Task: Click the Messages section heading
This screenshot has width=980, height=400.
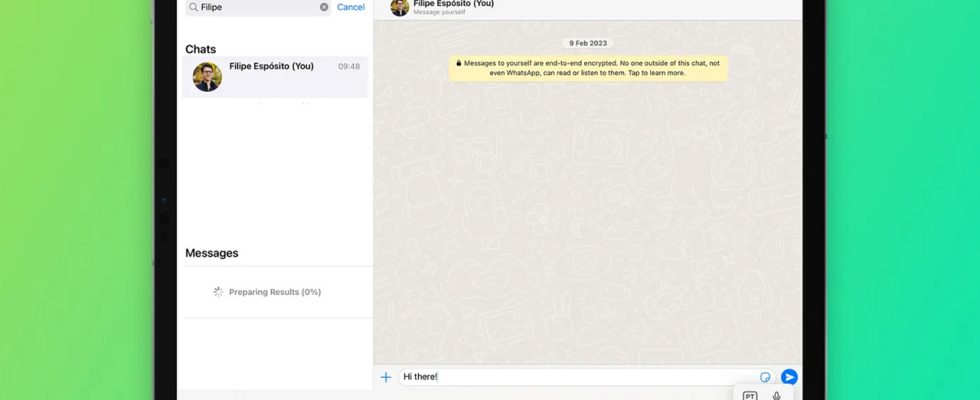Action: coord(212,253)
